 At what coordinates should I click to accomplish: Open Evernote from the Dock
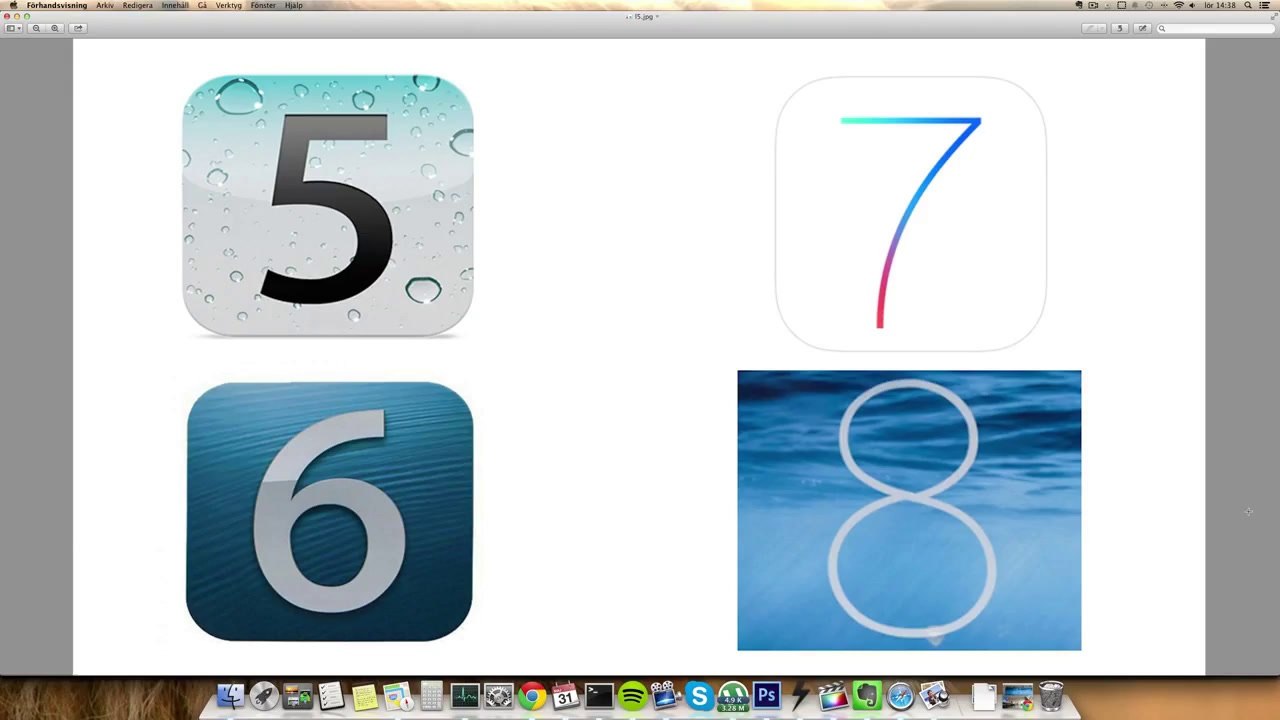coord(868,696)
